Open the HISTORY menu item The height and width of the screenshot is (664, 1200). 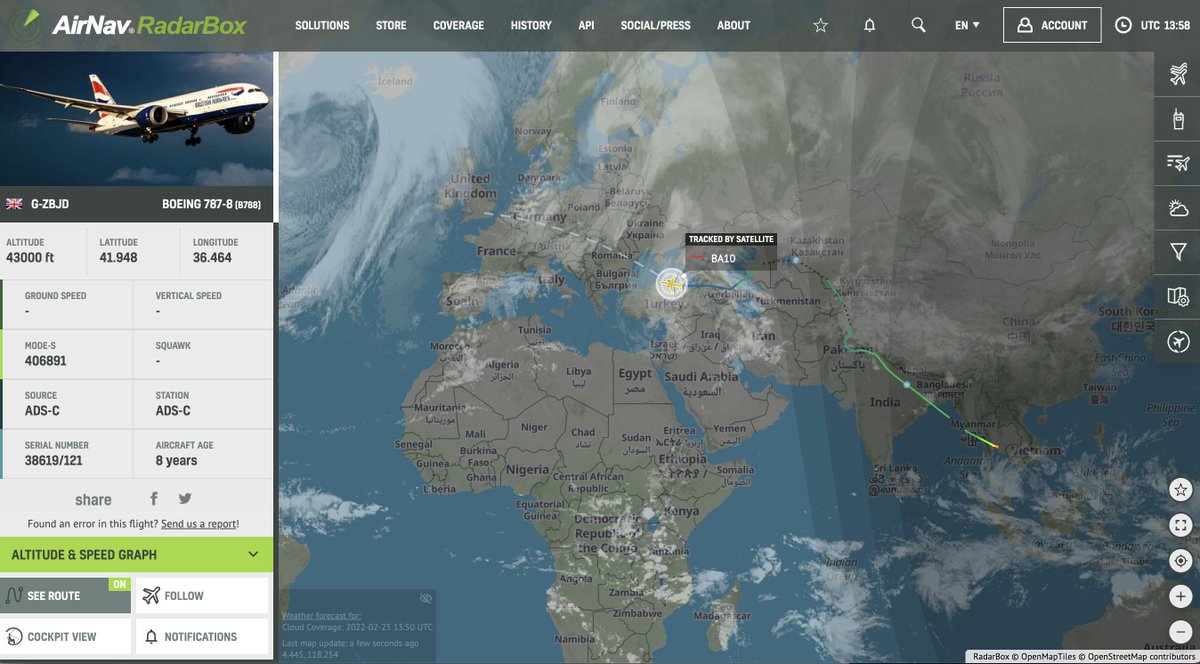(x=531, y=25)
